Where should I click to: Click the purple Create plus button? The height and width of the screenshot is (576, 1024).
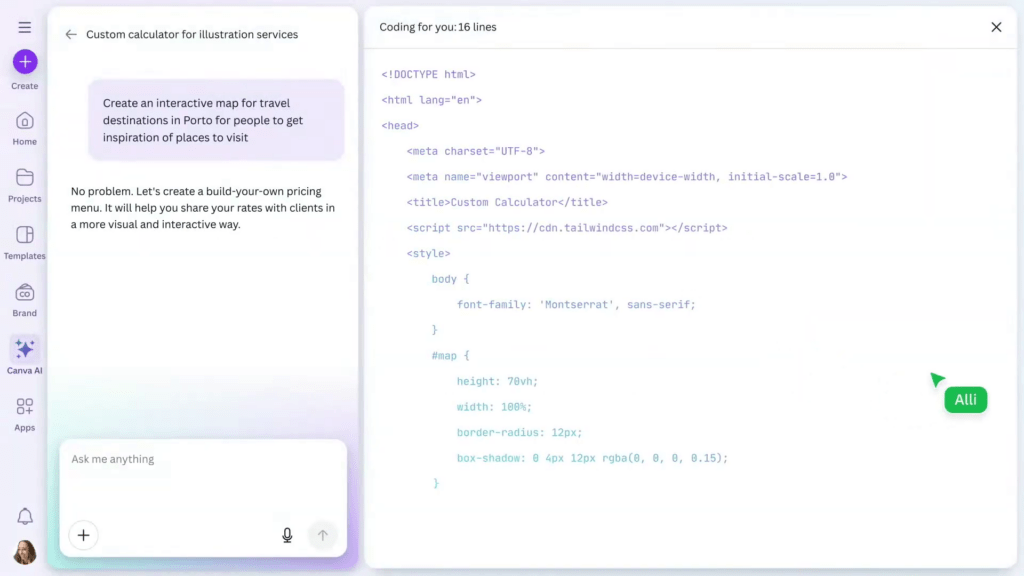coord(25,62)
